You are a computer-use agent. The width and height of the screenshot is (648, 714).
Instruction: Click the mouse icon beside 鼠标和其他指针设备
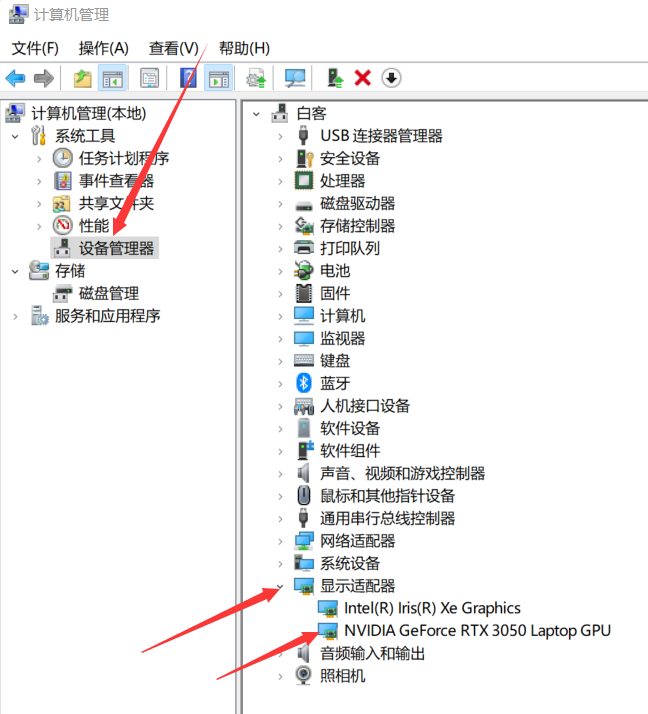[x=304, y=496]
